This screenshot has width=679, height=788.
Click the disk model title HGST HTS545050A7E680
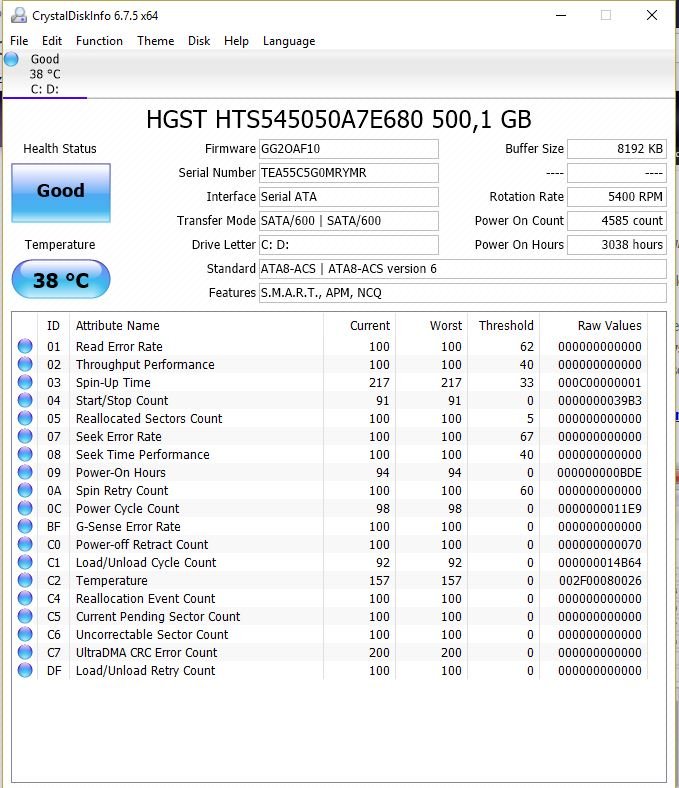tap(339, 120)
